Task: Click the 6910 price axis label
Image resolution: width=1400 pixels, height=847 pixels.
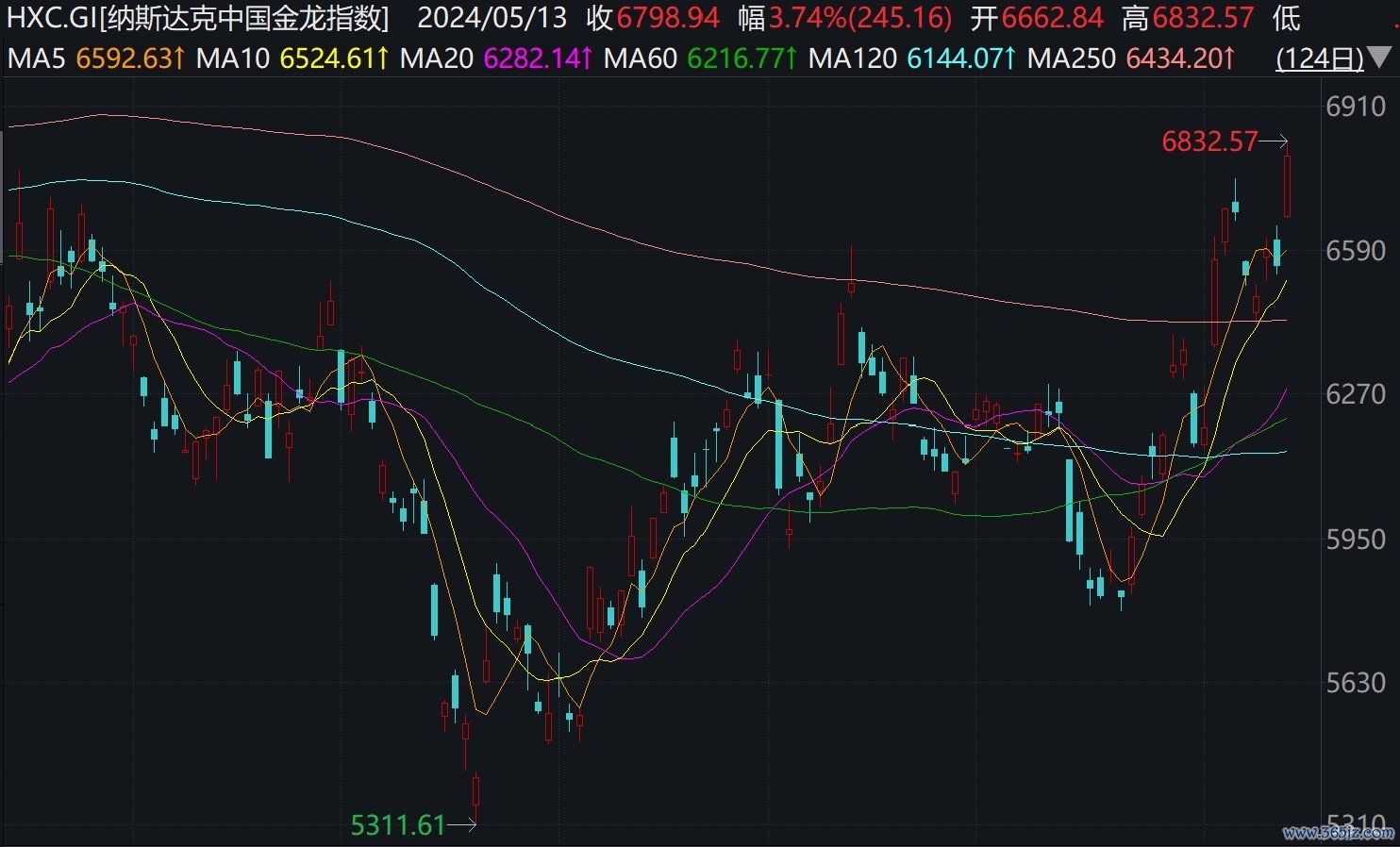Action: click(1355, 107)
